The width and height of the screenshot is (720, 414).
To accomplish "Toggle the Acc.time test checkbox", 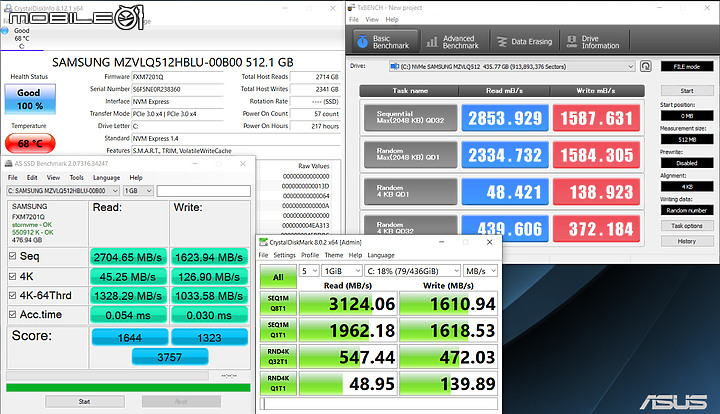I will pos(12,314).
